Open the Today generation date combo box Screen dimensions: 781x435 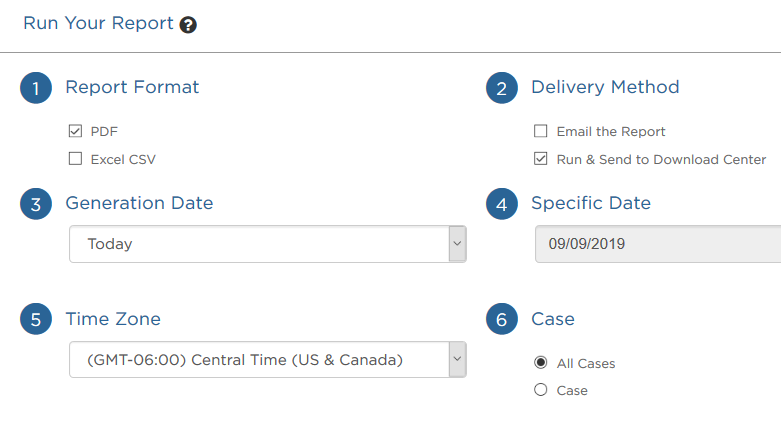tap(267, 244)
